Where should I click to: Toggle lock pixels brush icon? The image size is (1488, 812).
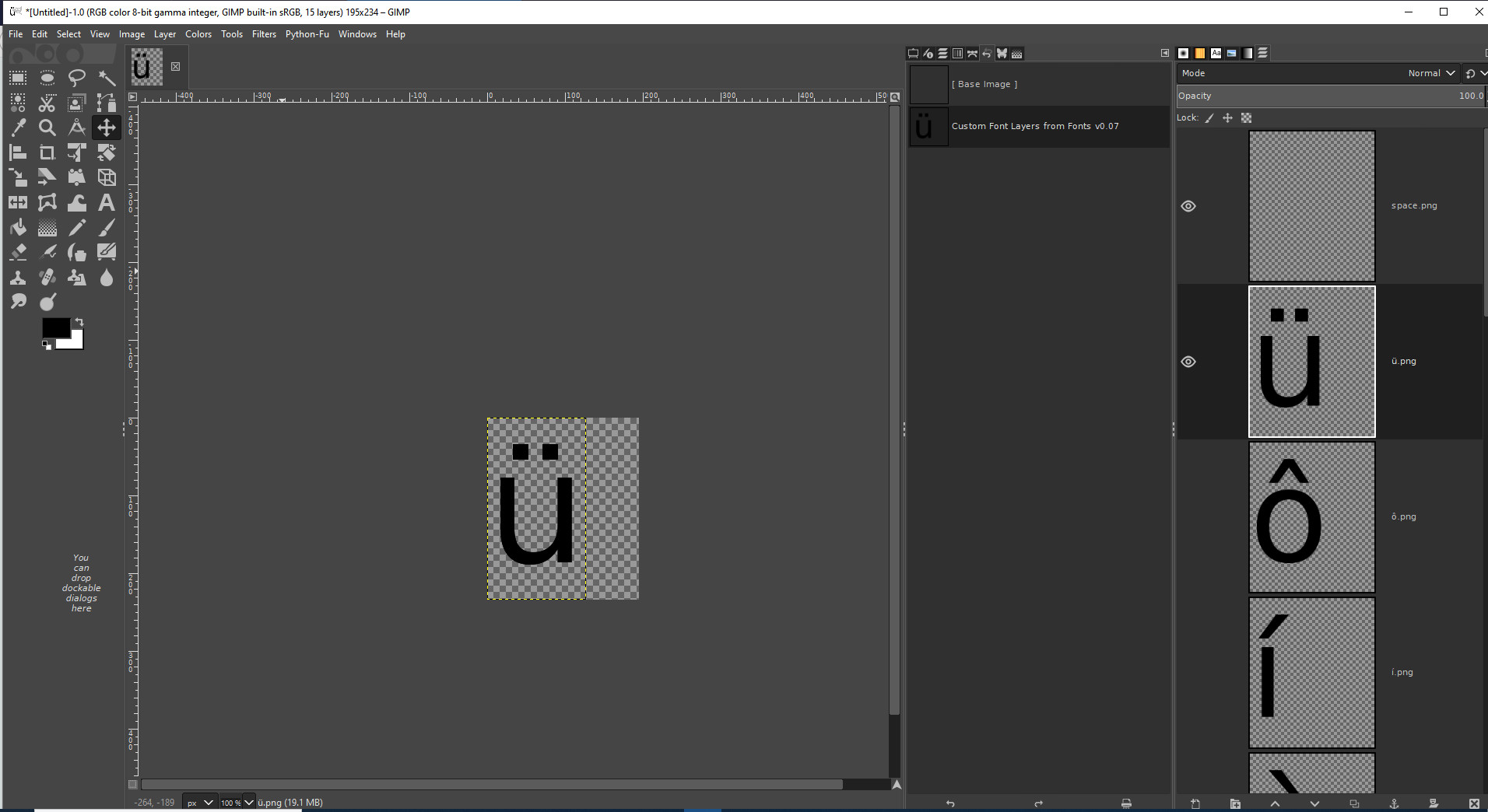pos(1209,118)
